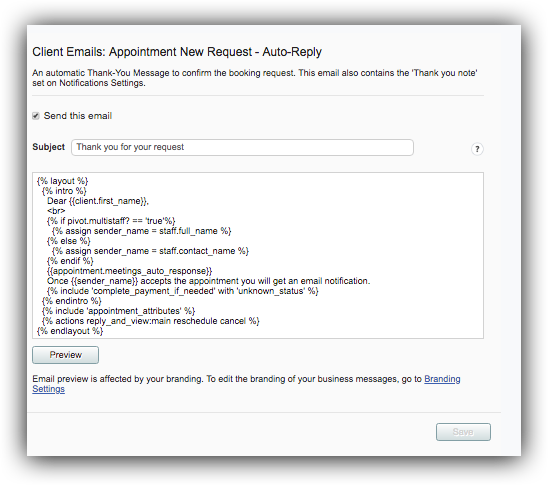Place cursor on the {% layout %} line
The image size is (548, 485).
click(63, 181)
